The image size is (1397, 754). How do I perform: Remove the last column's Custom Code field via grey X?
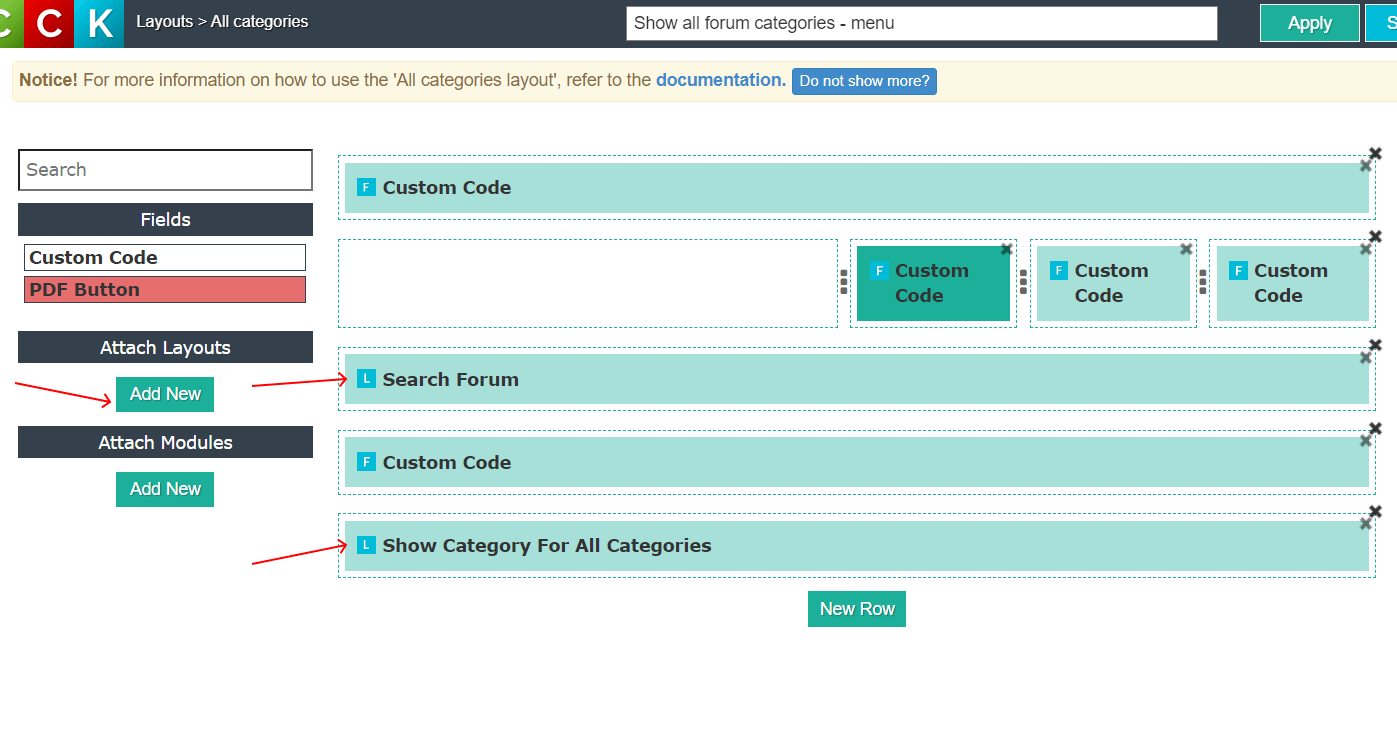tap(1365, 249)
